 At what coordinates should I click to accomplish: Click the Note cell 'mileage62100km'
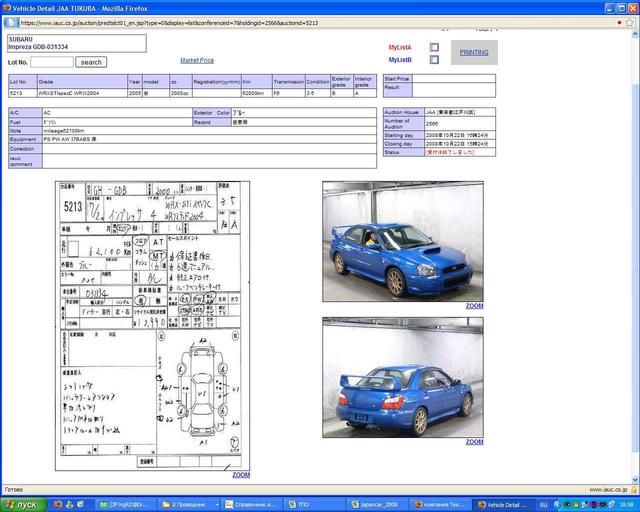point(209,131)
